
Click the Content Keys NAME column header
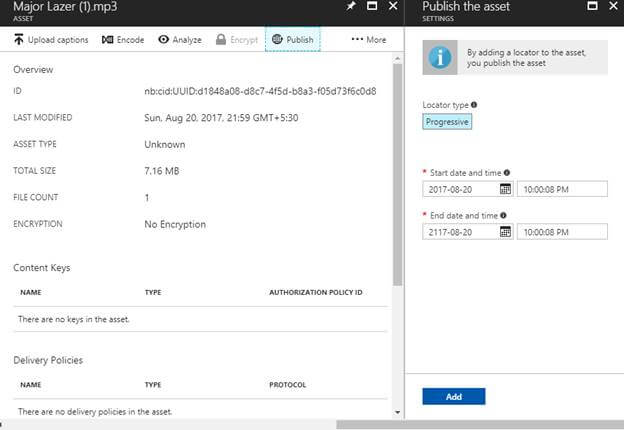pos(31,292)
